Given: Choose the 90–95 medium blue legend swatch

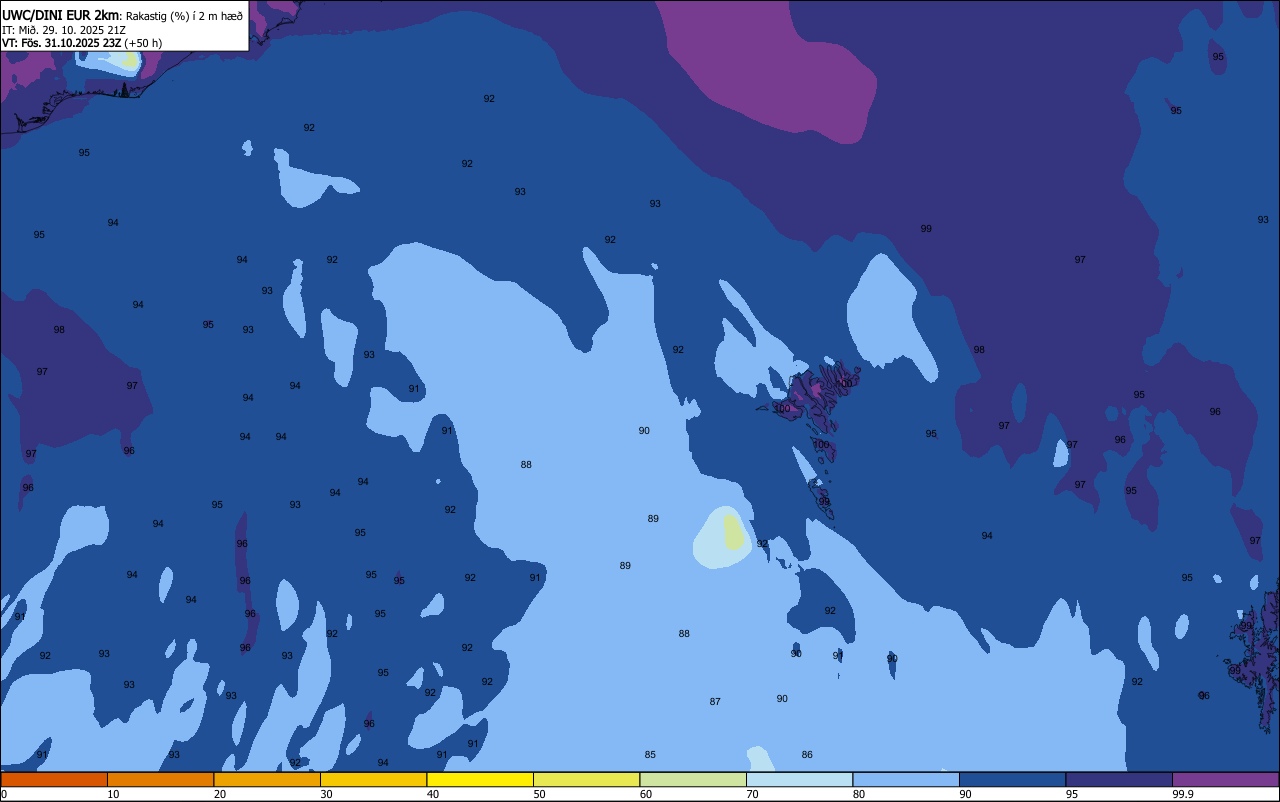Looking at the screenshot, I should 1012,779.
